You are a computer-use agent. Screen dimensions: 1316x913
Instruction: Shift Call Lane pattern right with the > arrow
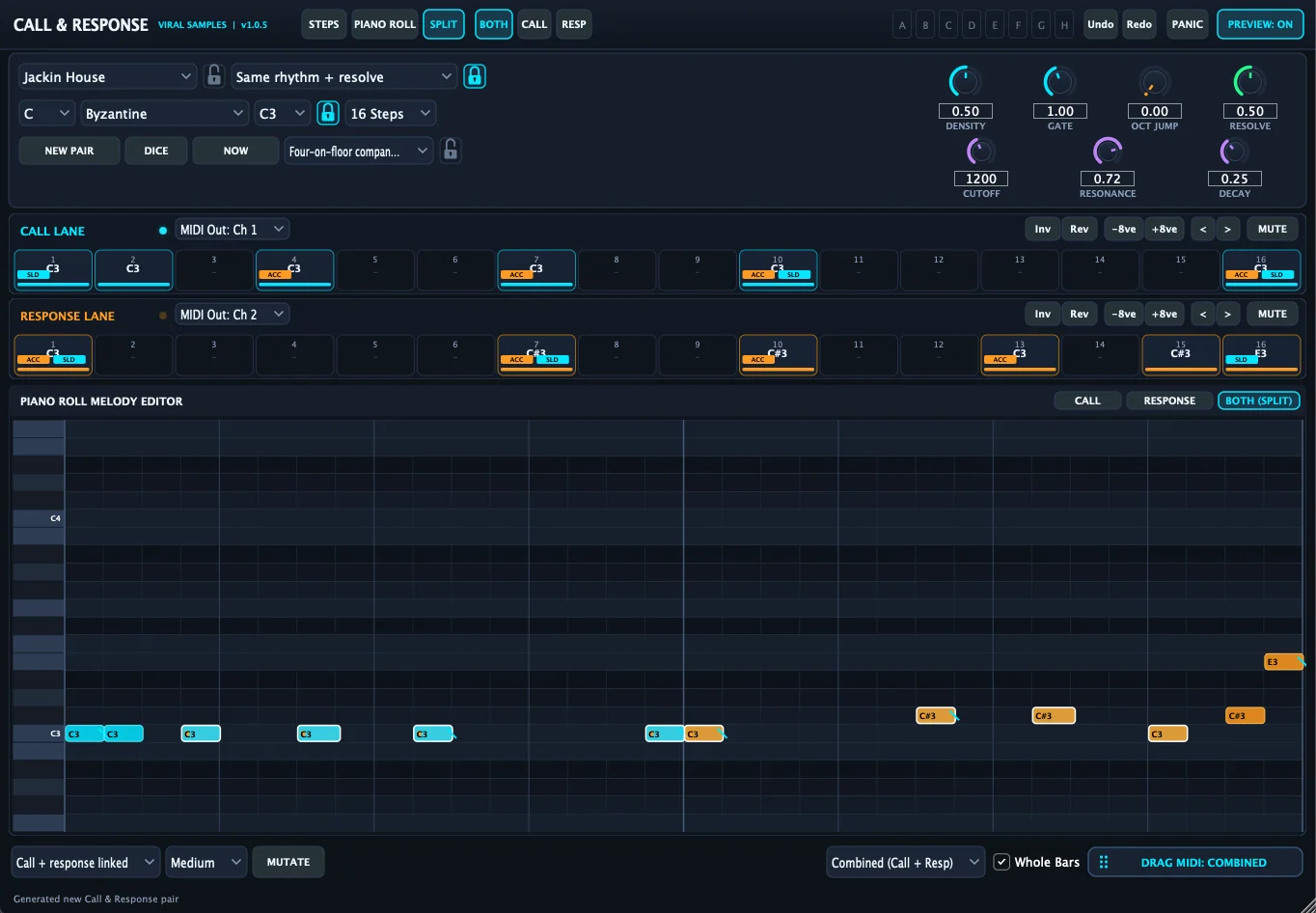click(1227, 230)
